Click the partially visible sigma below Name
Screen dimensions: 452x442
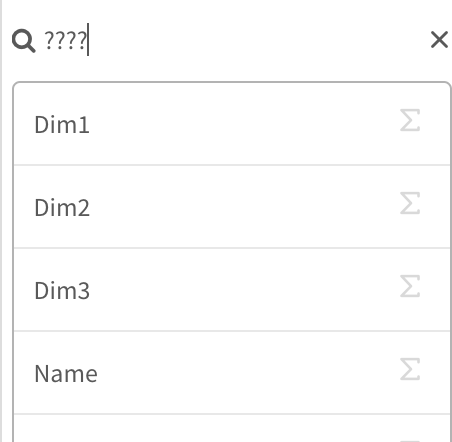point(410,441)
